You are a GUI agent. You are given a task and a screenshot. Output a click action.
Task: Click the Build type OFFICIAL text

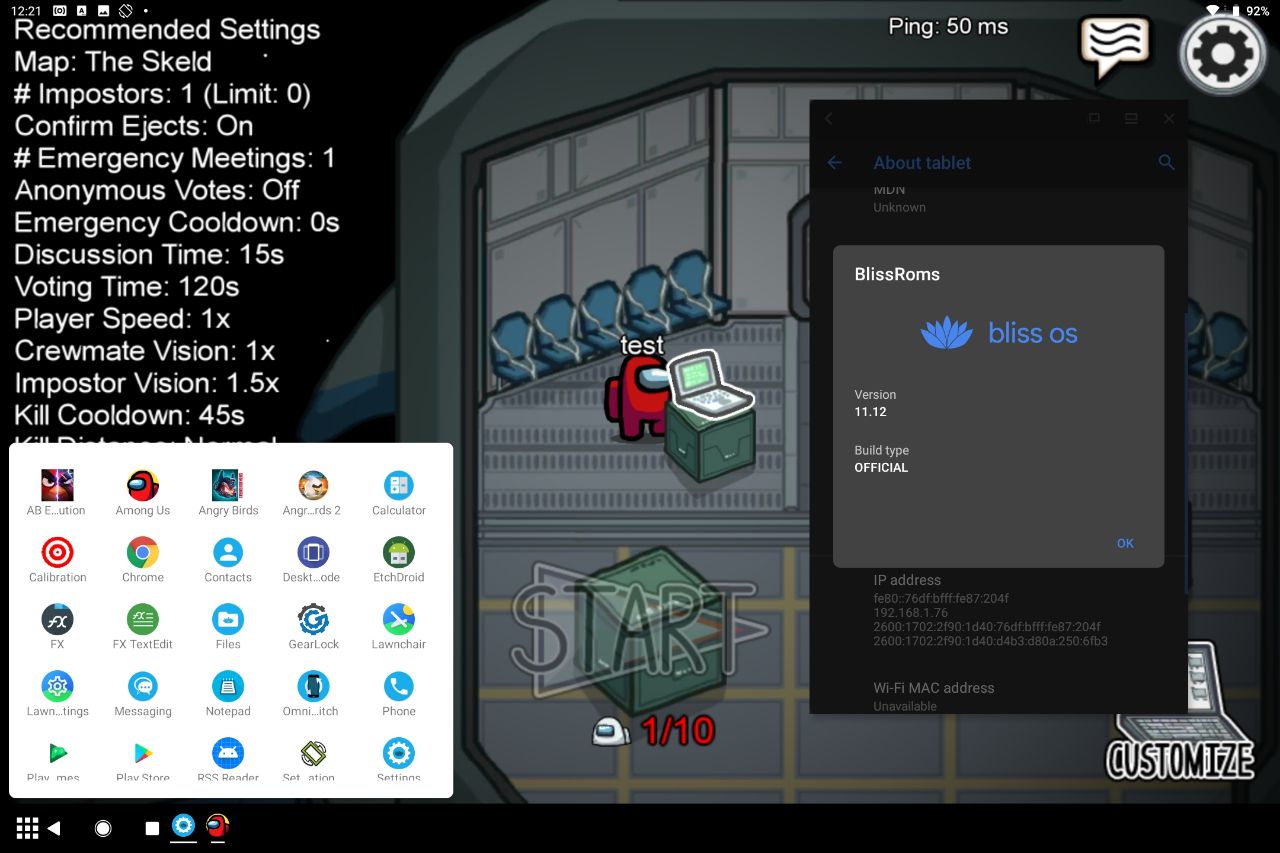[881, 459]
